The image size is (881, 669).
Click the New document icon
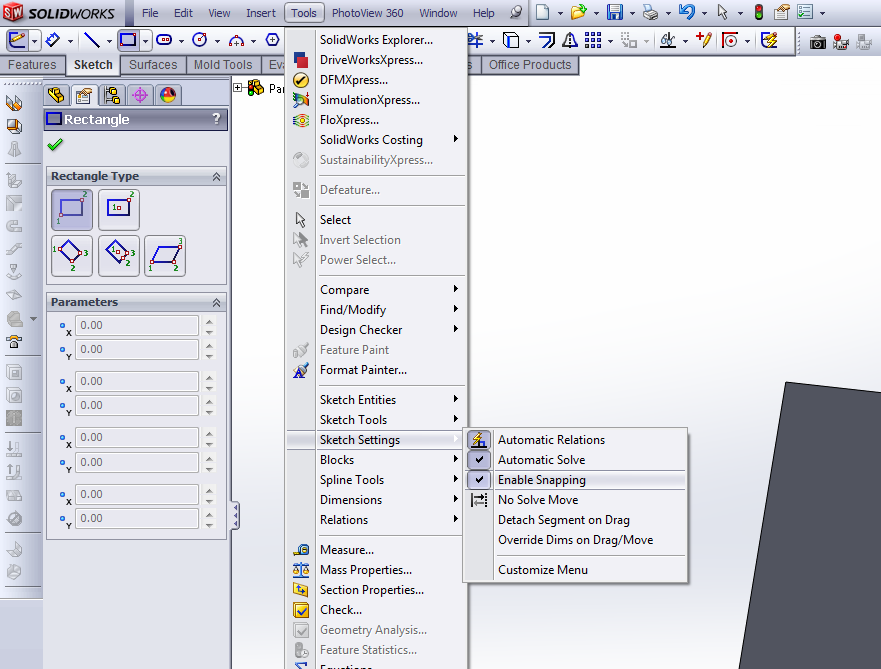tap(542, 12)
